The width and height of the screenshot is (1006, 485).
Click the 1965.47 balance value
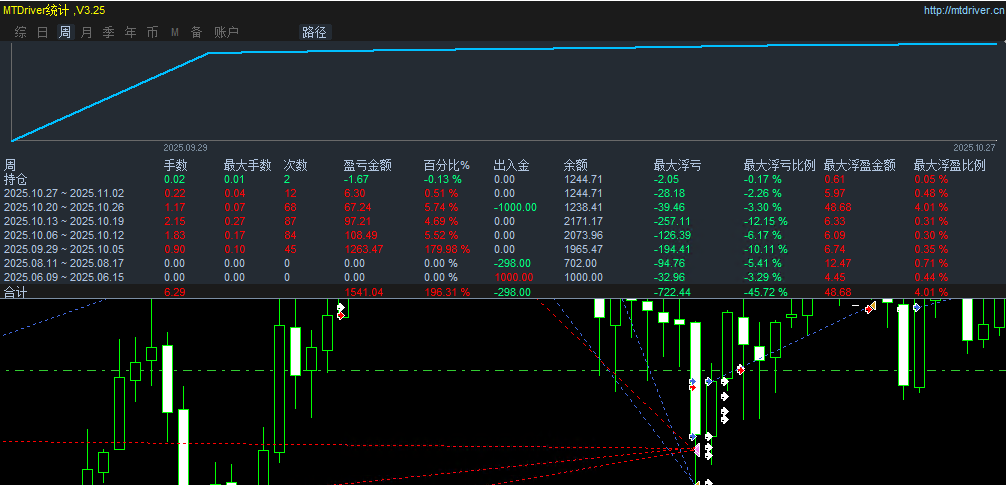click(x=583, y=249)
